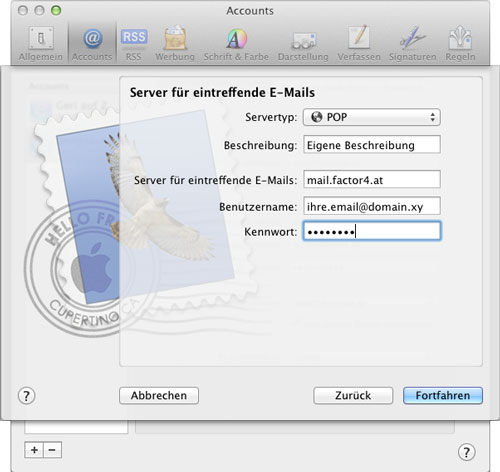Viewport: 500px width, 472px height.
Task: Remove account with the minus button
Action: tap(52, 450)
